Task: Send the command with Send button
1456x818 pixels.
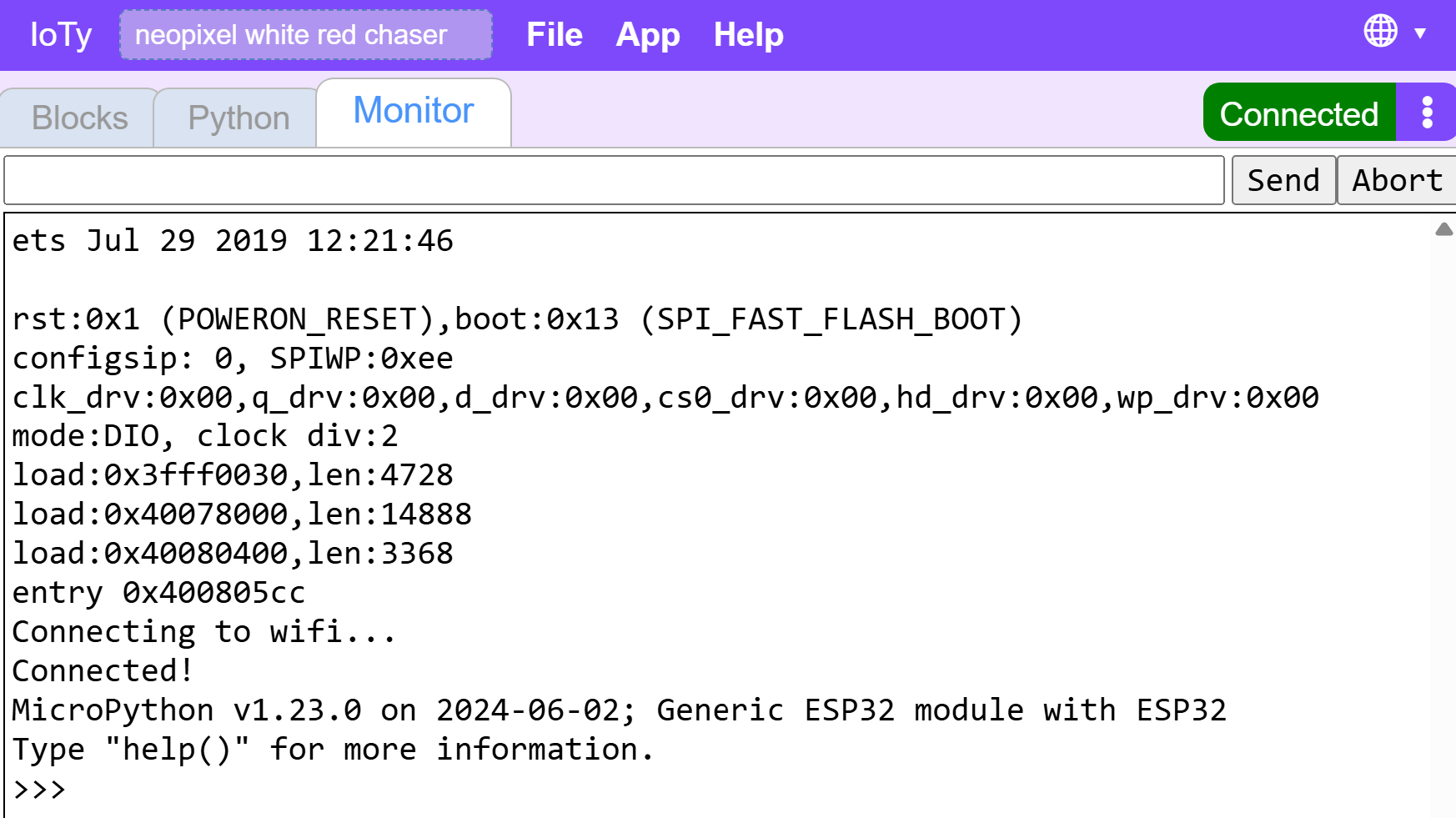Action: point(1283,180)
